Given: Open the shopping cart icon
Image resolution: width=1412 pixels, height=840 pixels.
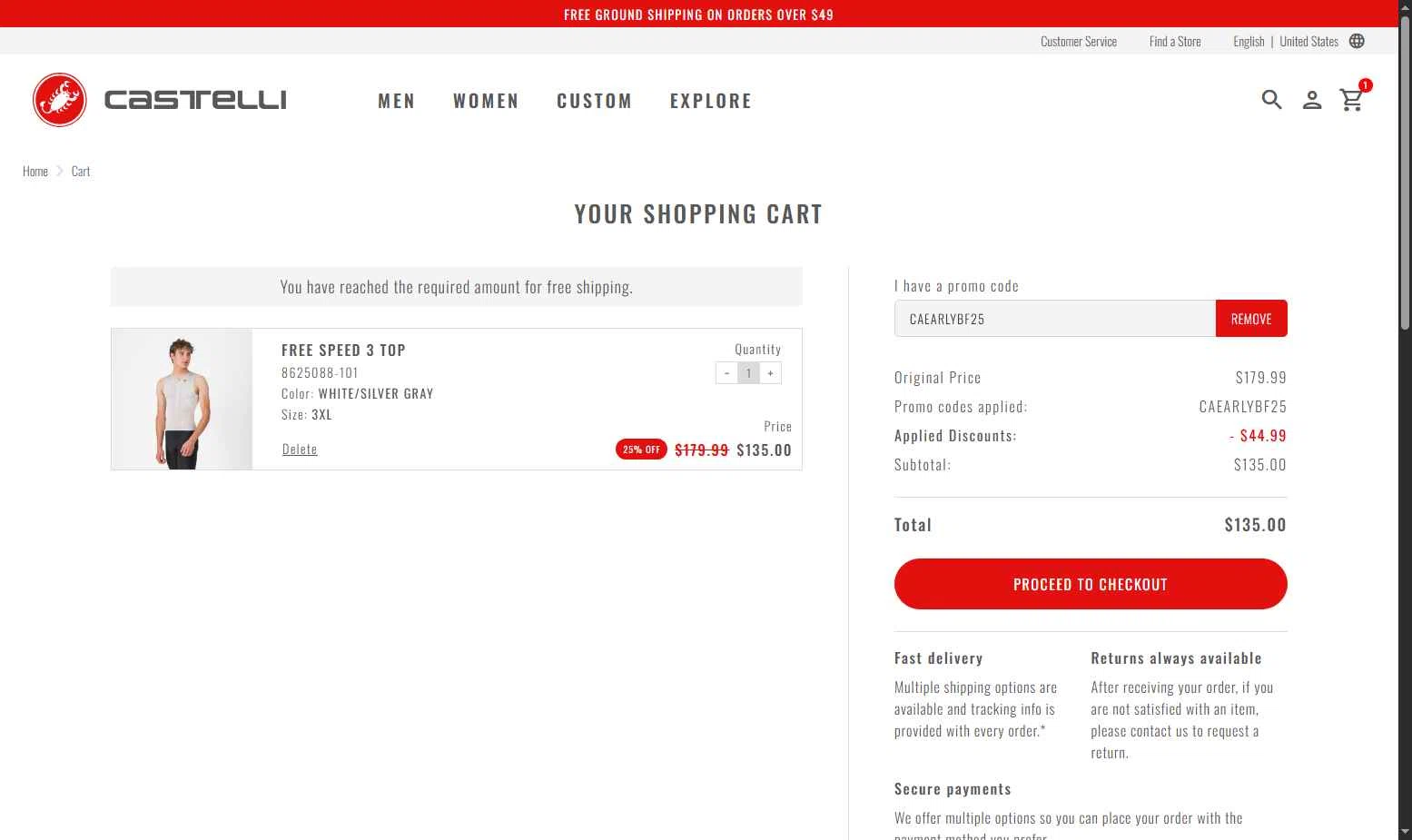Looking at the screenshot, I should (1351, 100).
